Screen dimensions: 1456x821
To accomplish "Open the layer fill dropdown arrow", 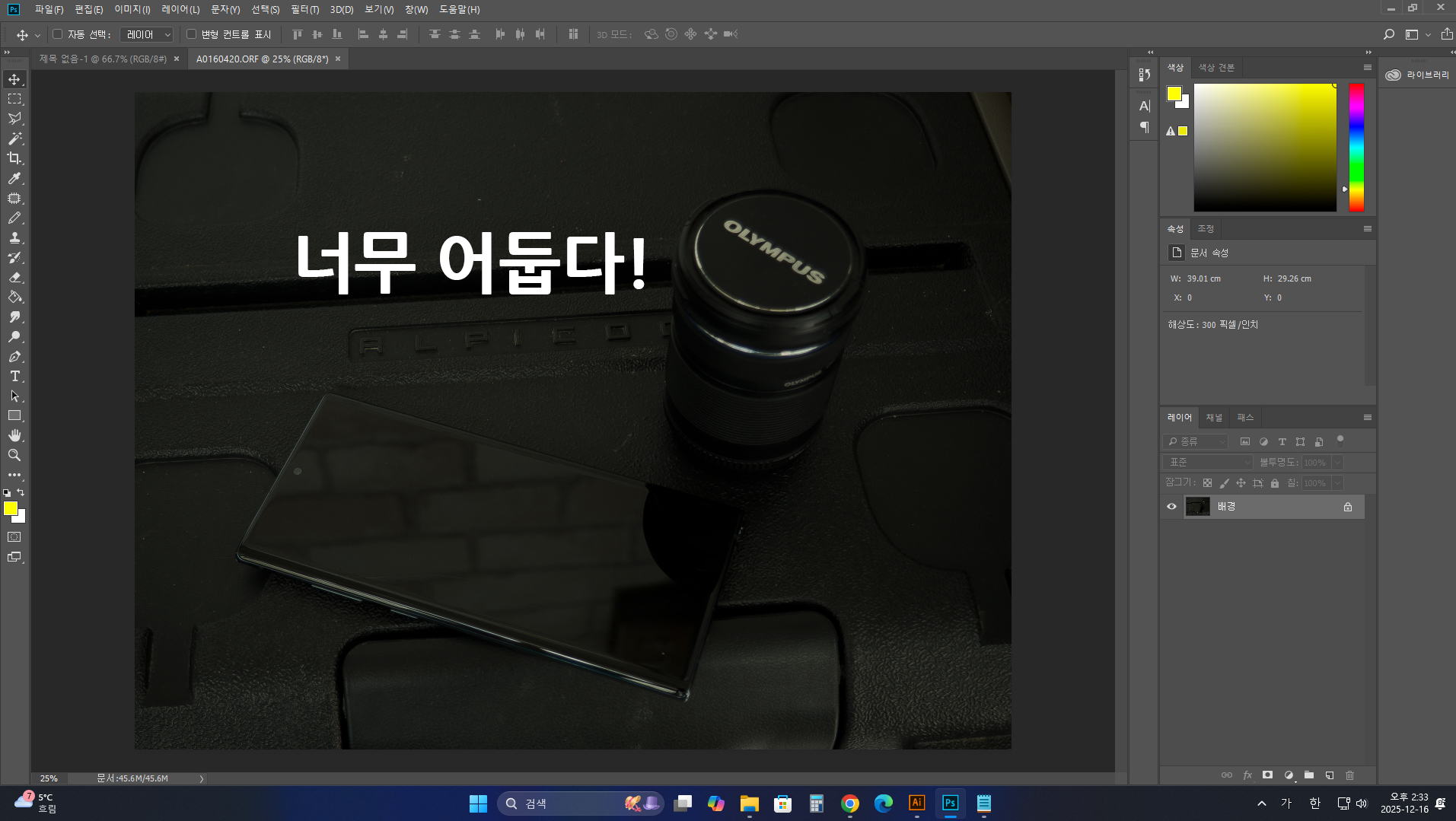I will (x=1337, y=483).
